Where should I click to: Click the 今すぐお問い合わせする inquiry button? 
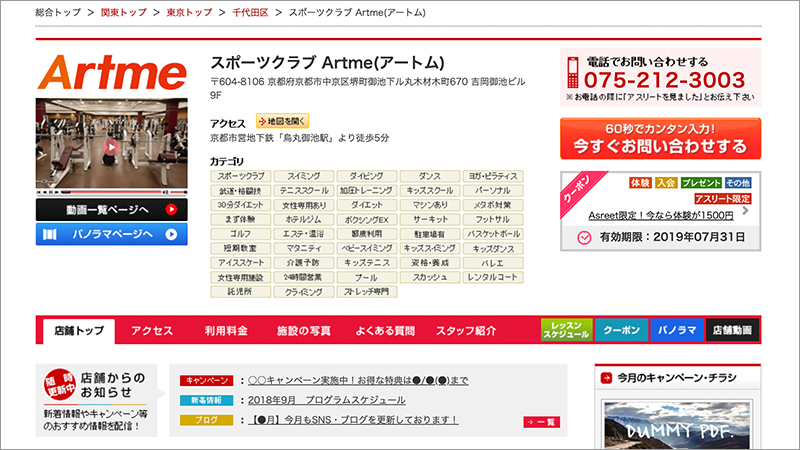[660, 139]
